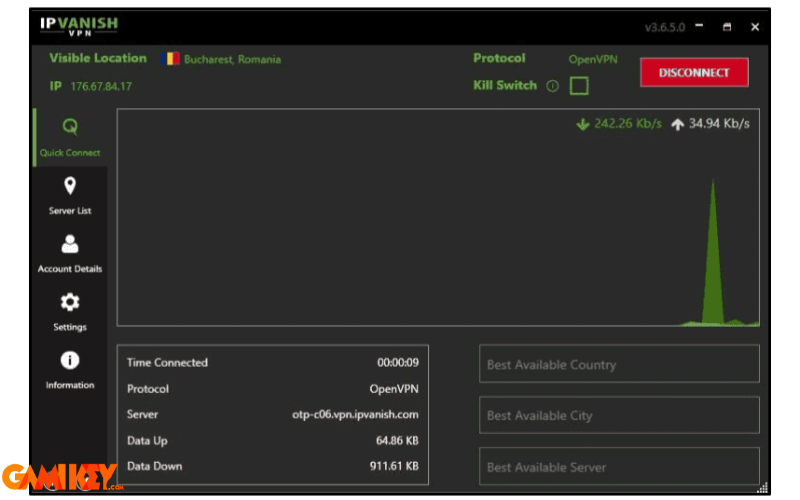Maximize the IPVanish window

coord(727,27)
